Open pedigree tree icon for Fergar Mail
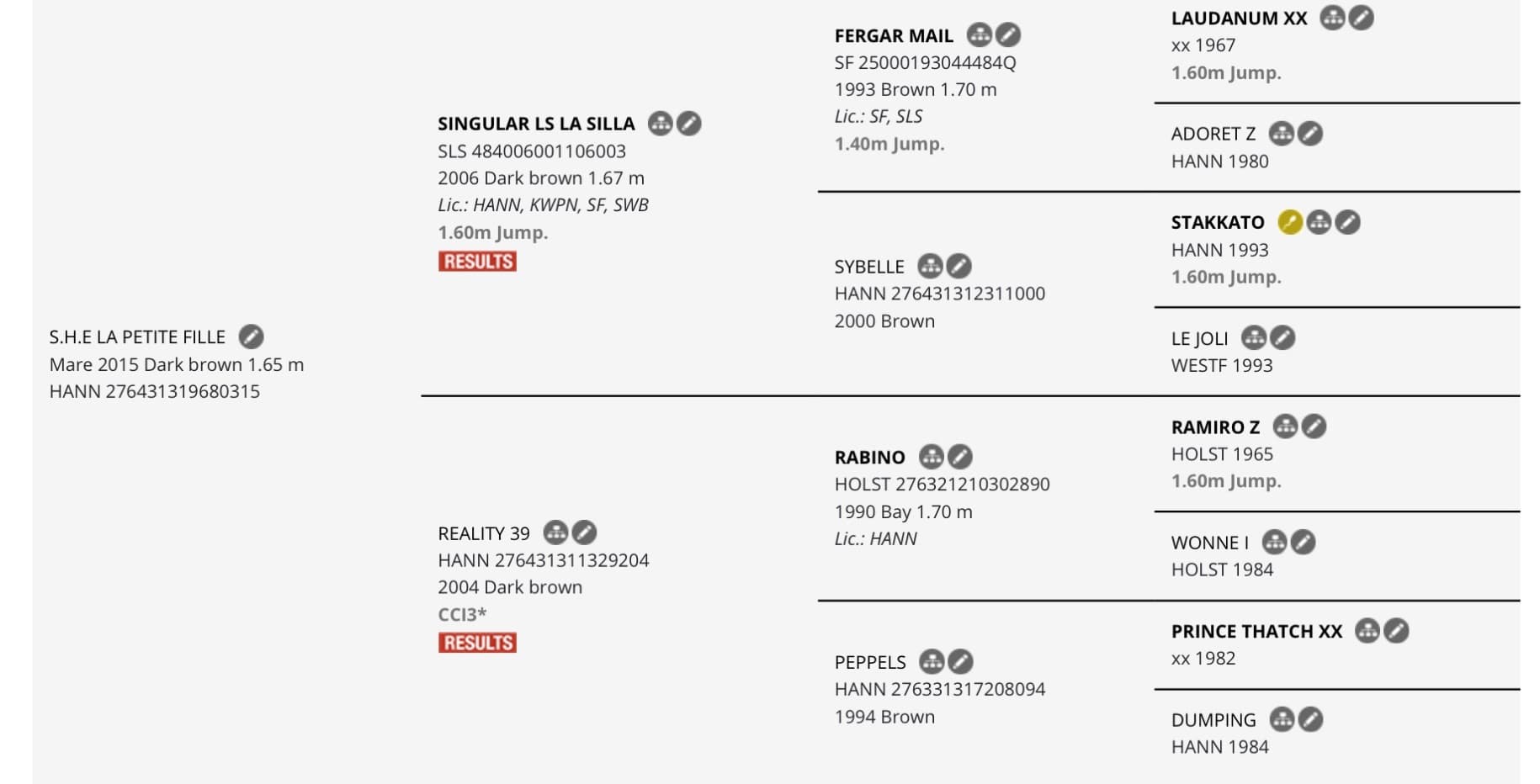This screenshot has width=1540, height=784. 979,34
